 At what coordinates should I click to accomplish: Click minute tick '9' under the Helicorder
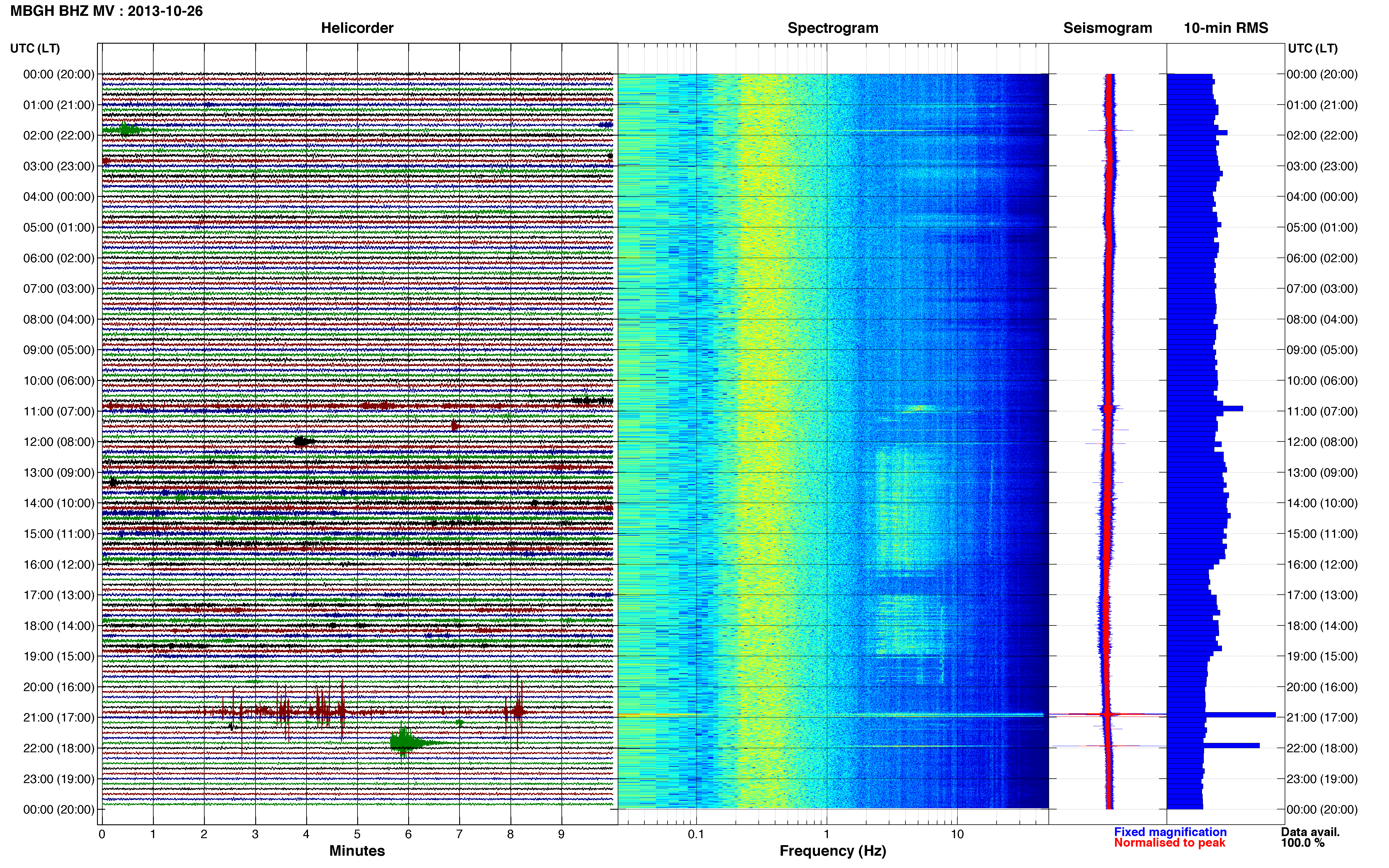(561, 834)
